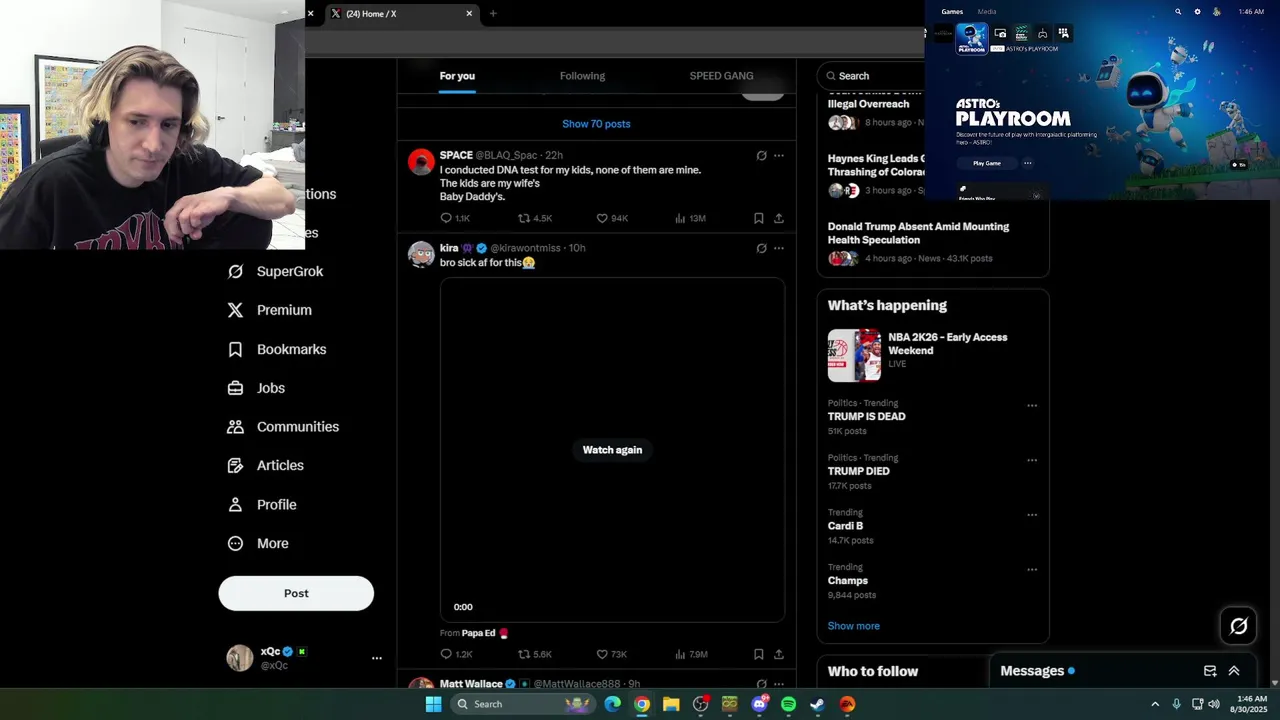Compose a new message in Messages
This screenshot has width=1280, height=720.
coord(1210,671)
